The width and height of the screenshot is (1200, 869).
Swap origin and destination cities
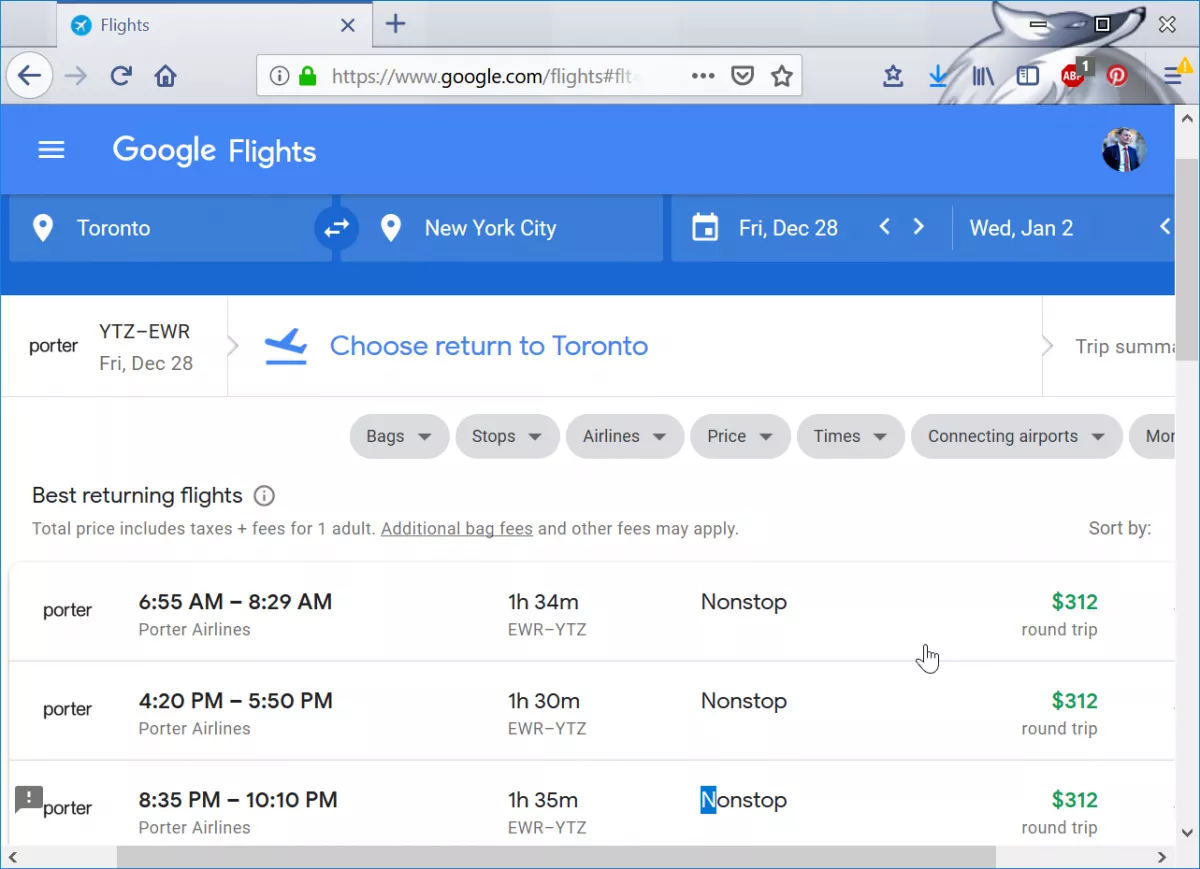click(x=336, y=228)
